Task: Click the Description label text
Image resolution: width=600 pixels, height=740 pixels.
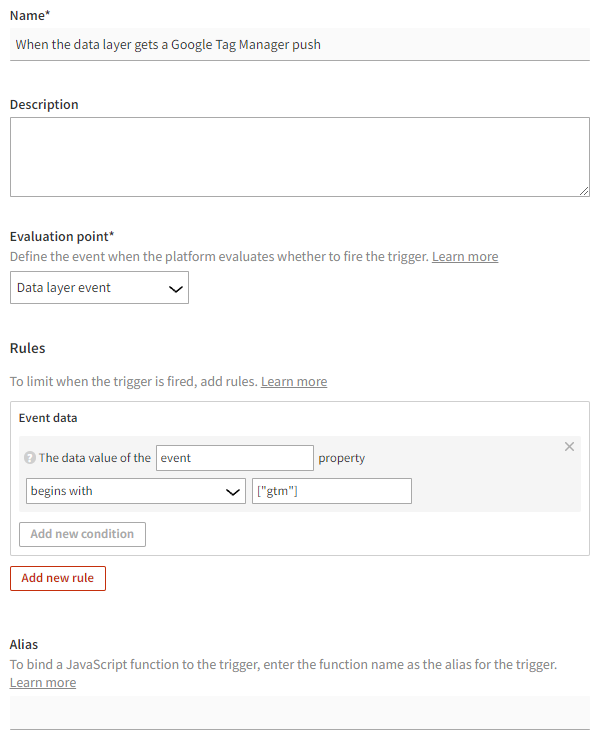Action: pos(44,104)
